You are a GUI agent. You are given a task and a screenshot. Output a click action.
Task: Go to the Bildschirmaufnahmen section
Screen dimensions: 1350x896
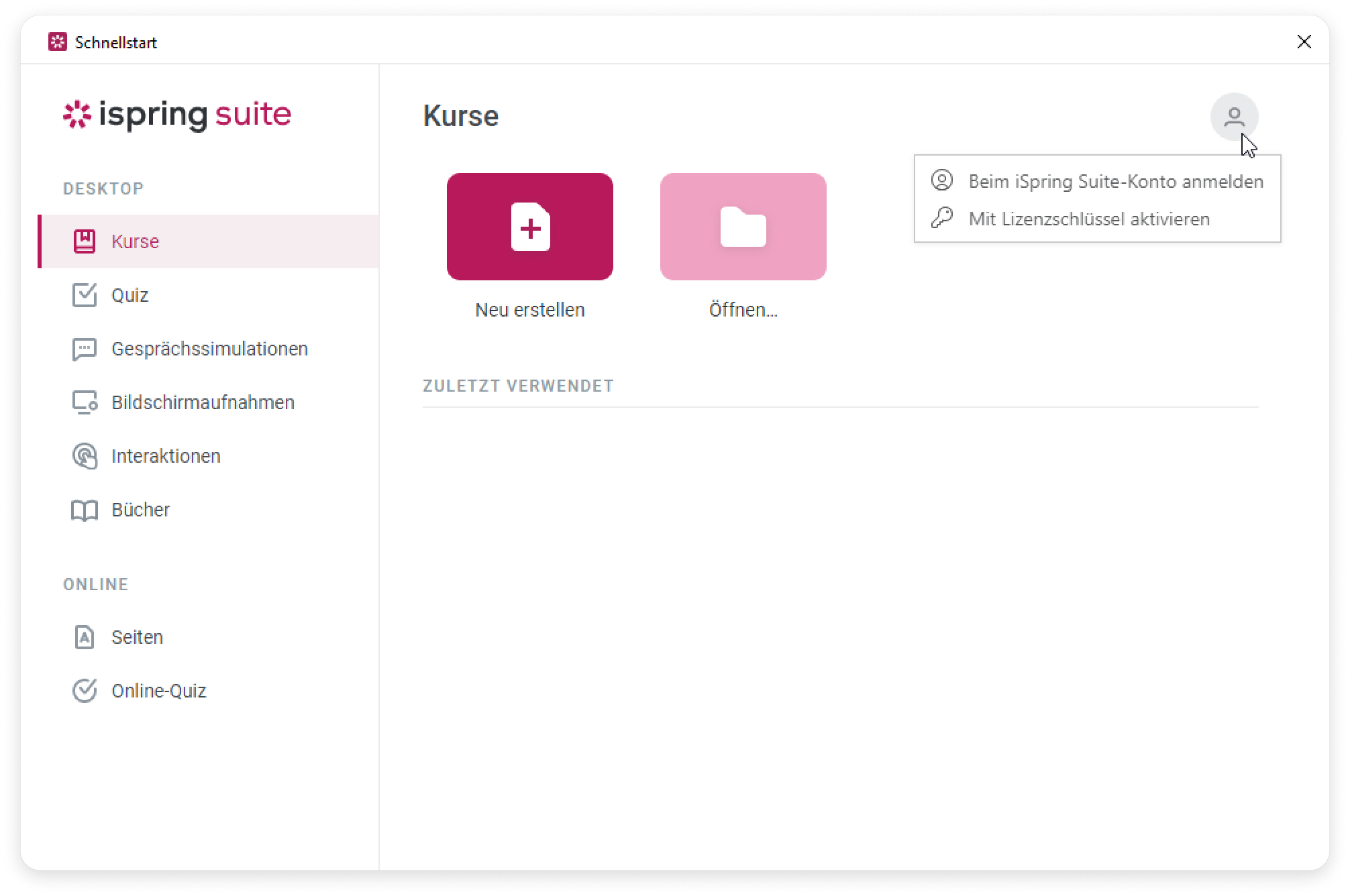click(x=203, y=402)
